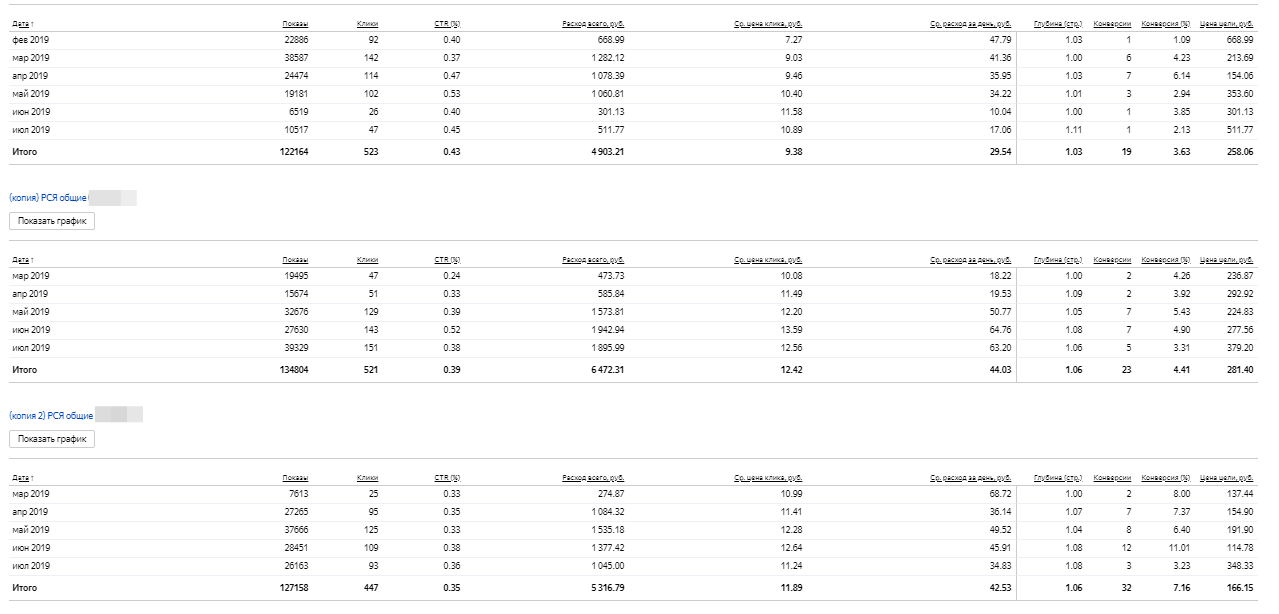This screenshot has width=1279, height=614.
Task: Sort by "Дата" in the (копия 2) РСЯ общие table
Action: (21, 478)
